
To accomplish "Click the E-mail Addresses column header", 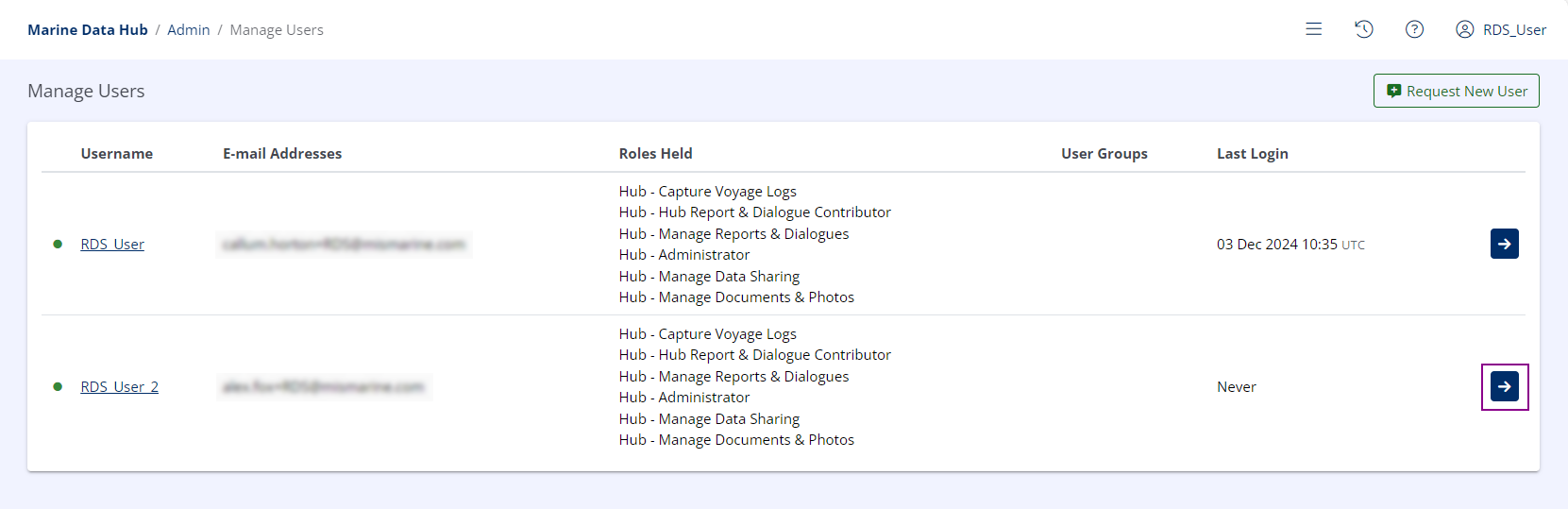I will [x=282, y=154].
